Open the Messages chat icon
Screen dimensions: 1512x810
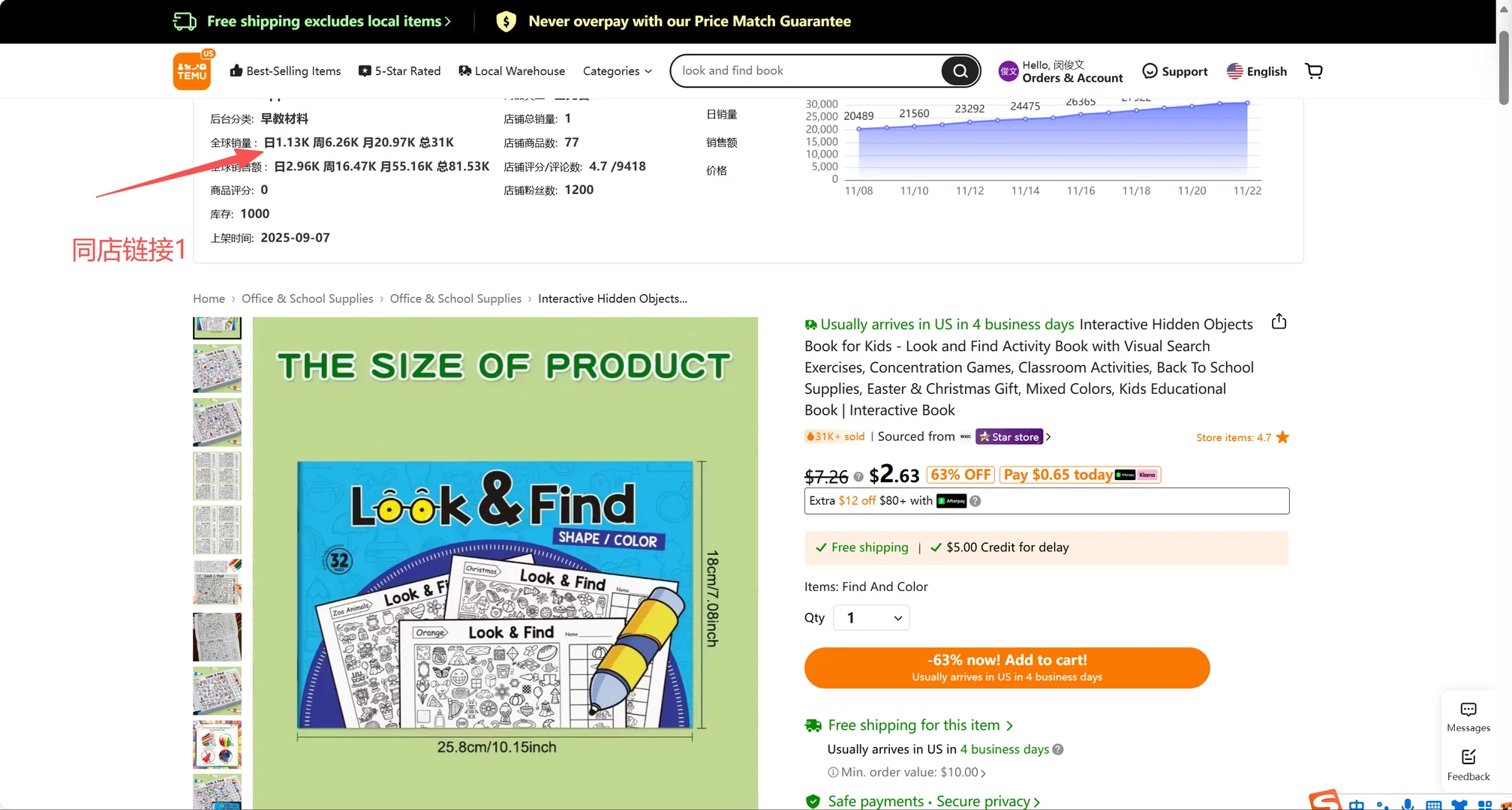click(1468, 709)
